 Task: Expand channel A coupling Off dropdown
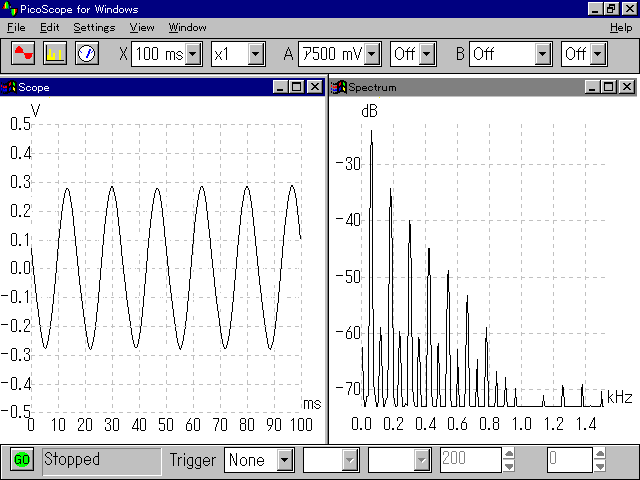[x=427, y=53]
